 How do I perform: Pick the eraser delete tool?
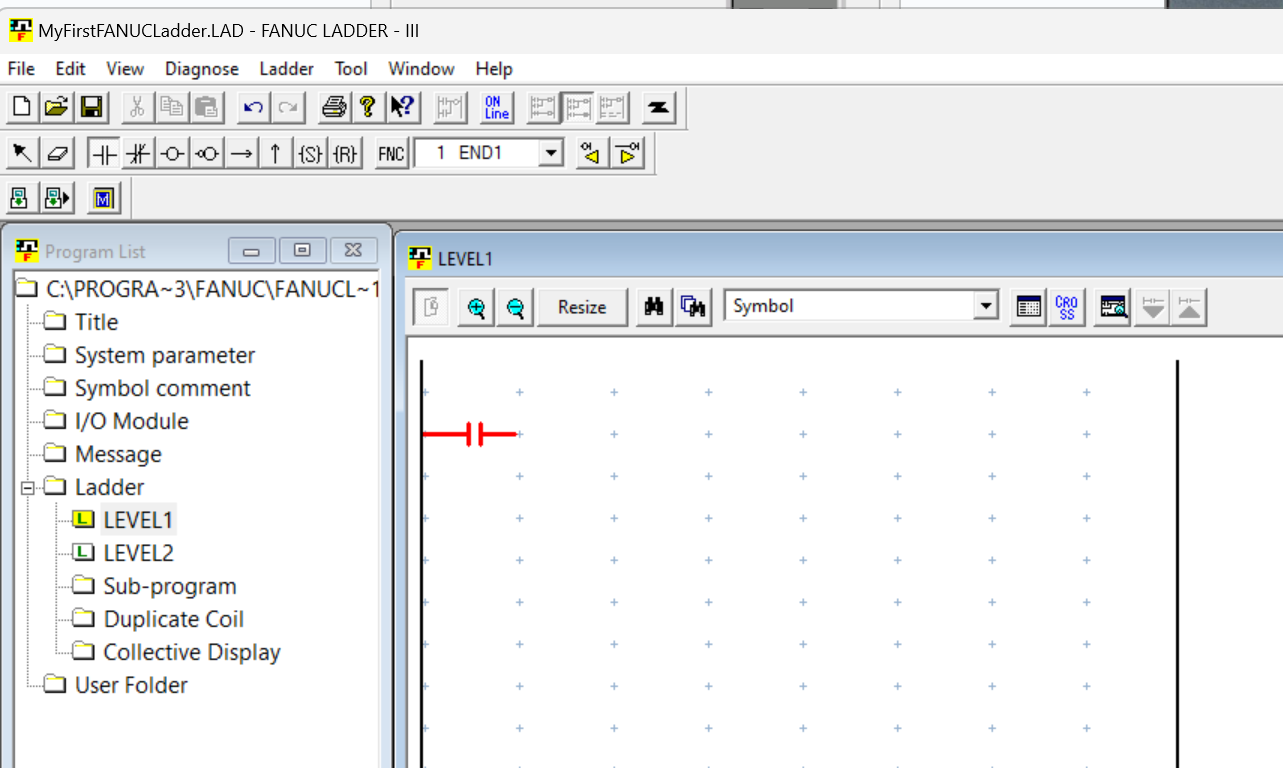(57, 153)
